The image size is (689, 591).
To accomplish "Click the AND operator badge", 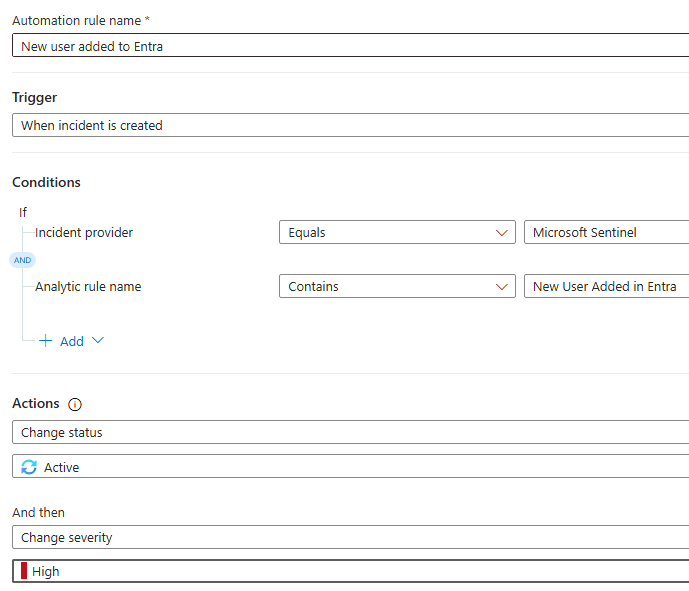I will point(22,260).
